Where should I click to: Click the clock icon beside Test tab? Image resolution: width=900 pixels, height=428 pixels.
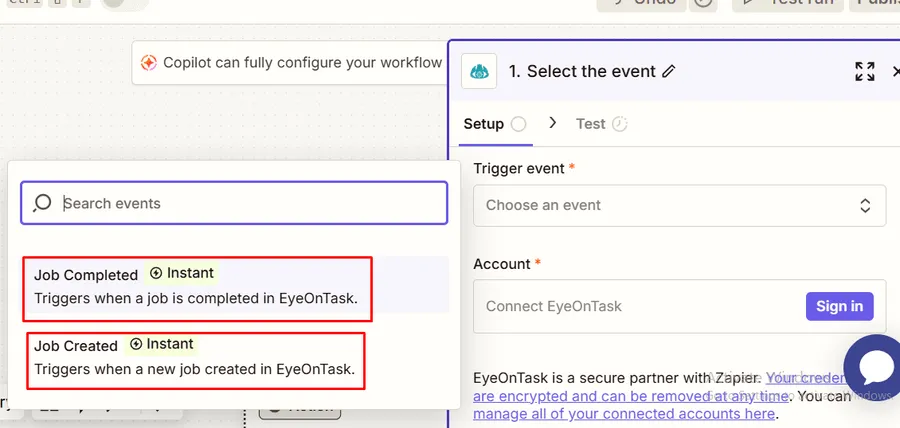point(619,124)
